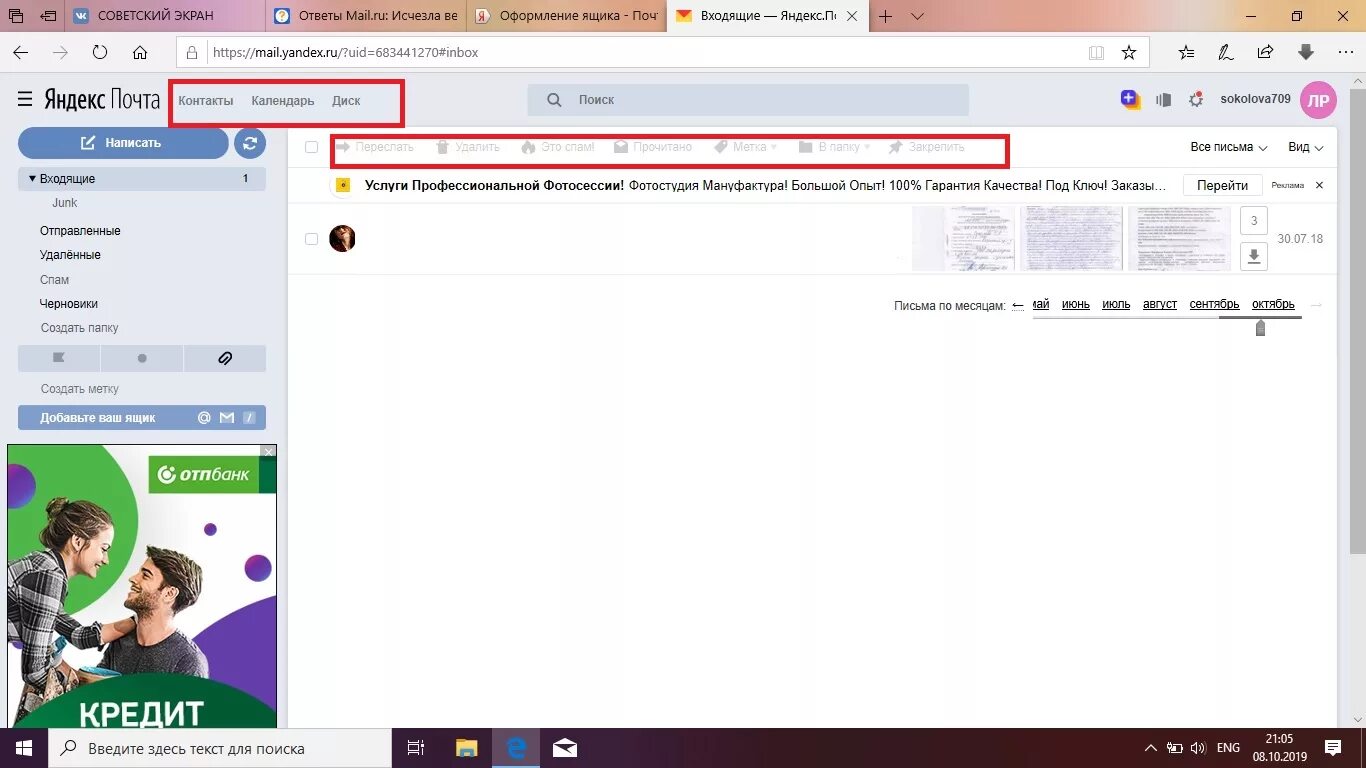The width and height of the screenshot is (1366, 768).
Task: Click the set-tabs-aside icon in Edge
Action: (46, 16)
